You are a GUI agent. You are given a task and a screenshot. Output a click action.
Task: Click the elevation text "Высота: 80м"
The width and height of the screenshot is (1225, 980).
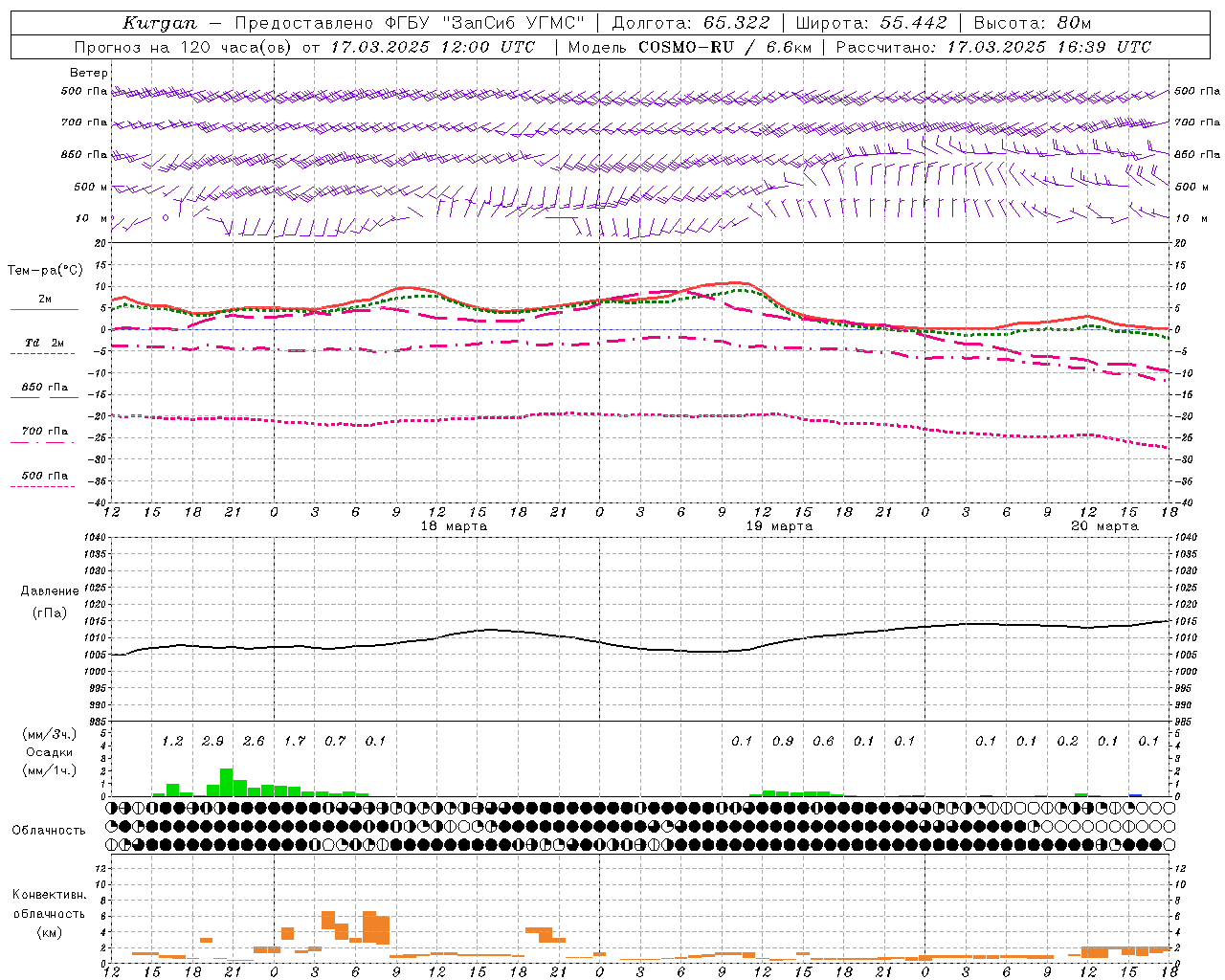(1032, 23)
